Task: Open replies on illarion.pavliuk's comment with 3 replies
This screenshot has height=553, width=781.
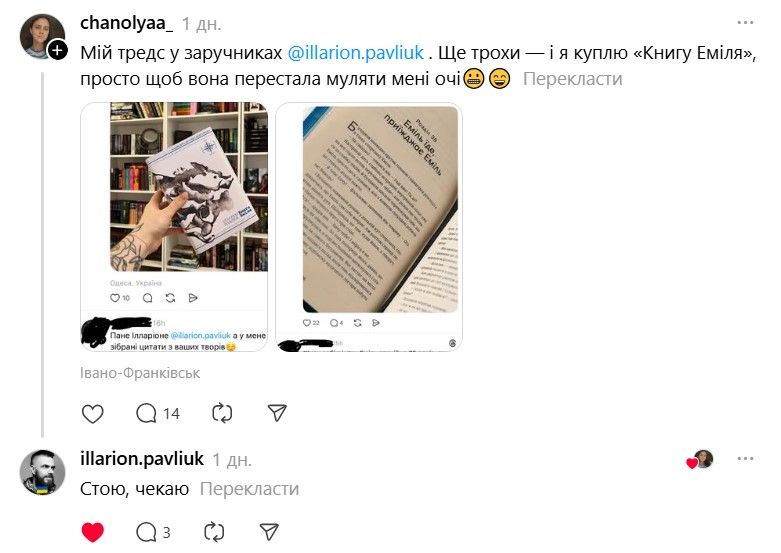Action: click(x=153, y=532)
